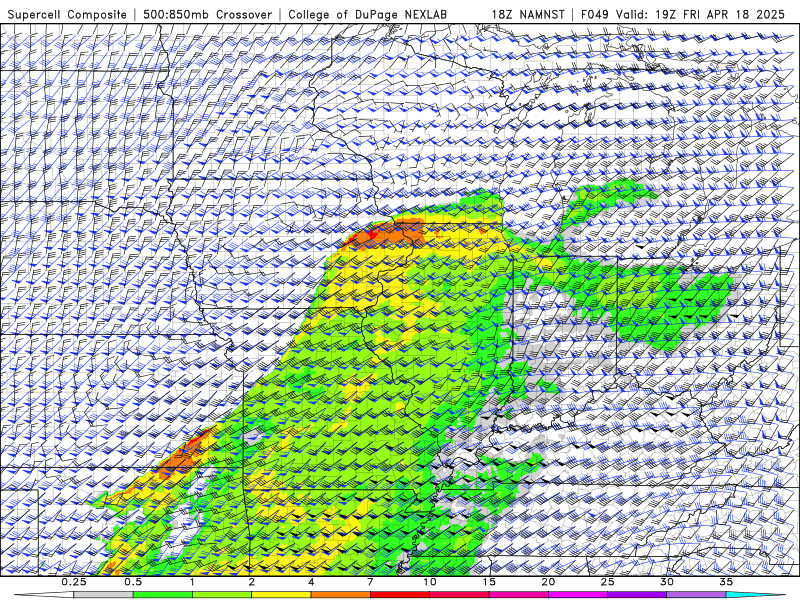Click the legend value label '25'
Screen dimensions: 800x600
tap(607, 582)
